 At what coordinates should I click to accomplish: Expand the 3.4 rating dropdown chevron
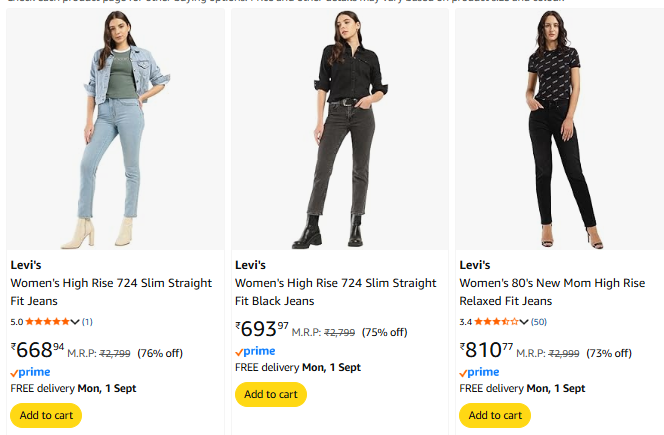tap(525, 322)
